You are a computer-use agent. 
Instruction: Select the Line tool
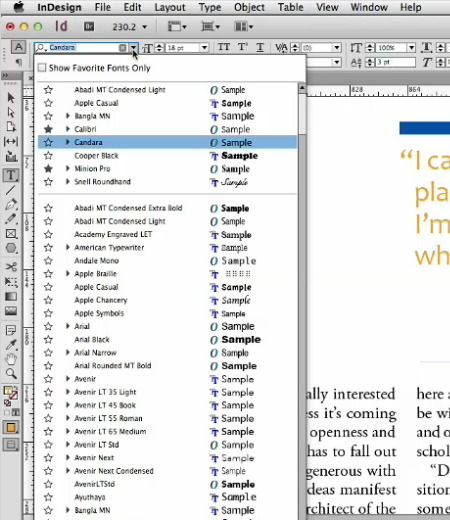pos(11,190)
